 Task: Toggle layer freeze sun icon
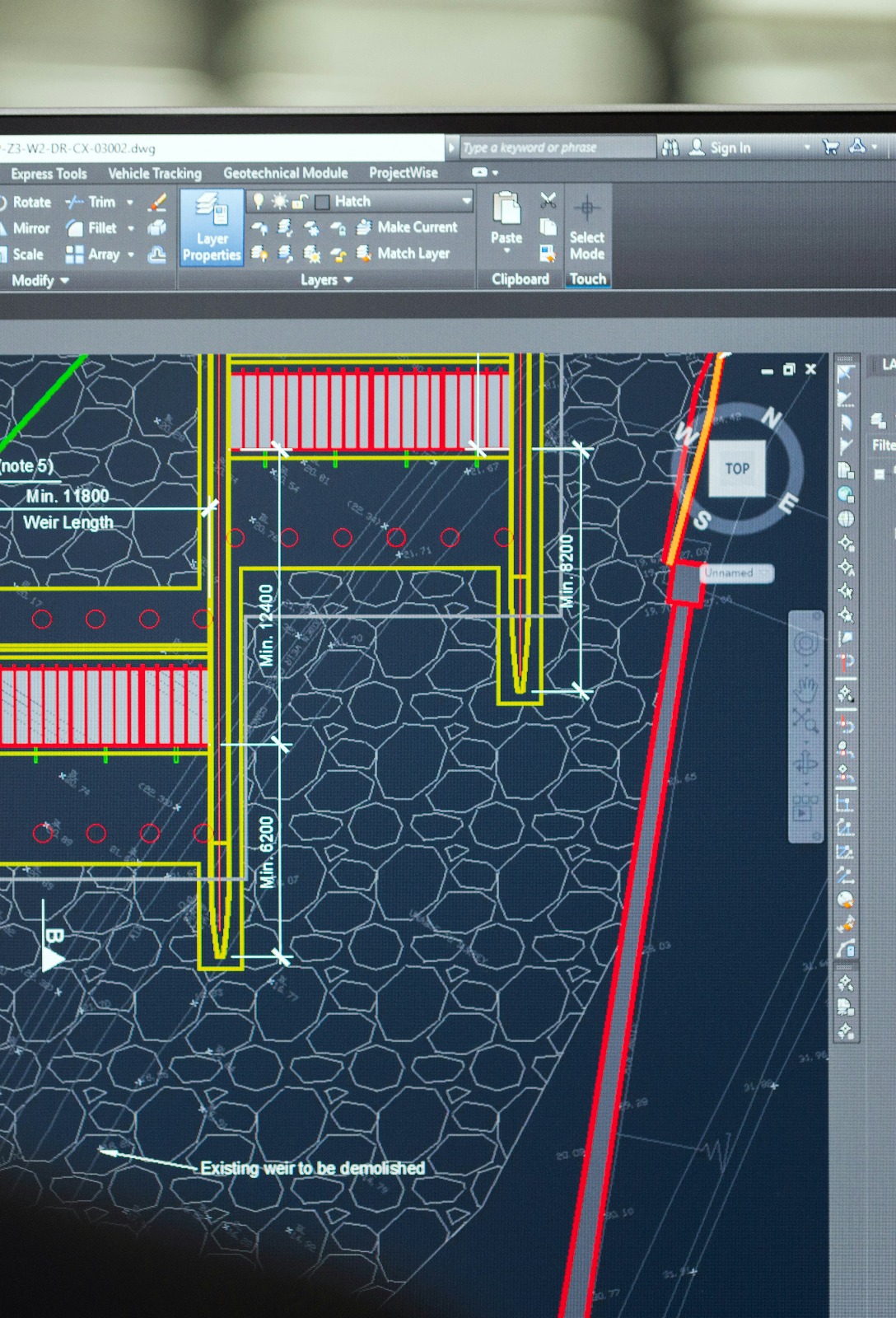click(x=280, y=201)
